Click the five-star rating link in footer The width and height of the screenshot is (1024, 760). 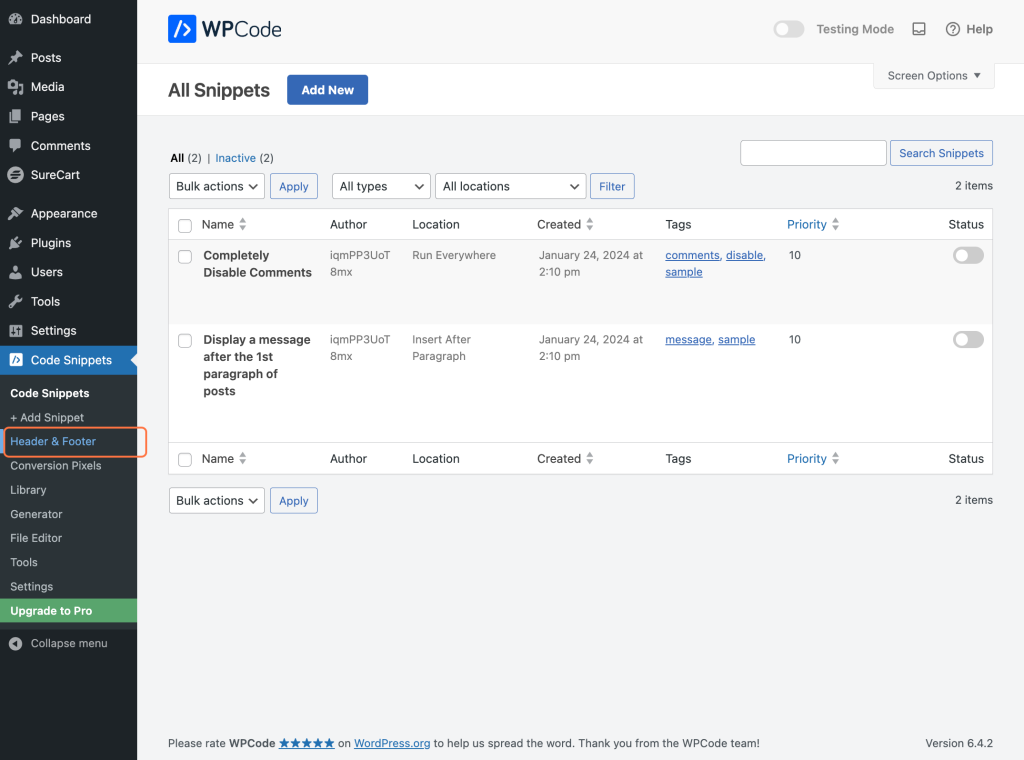tap(307, 743)
